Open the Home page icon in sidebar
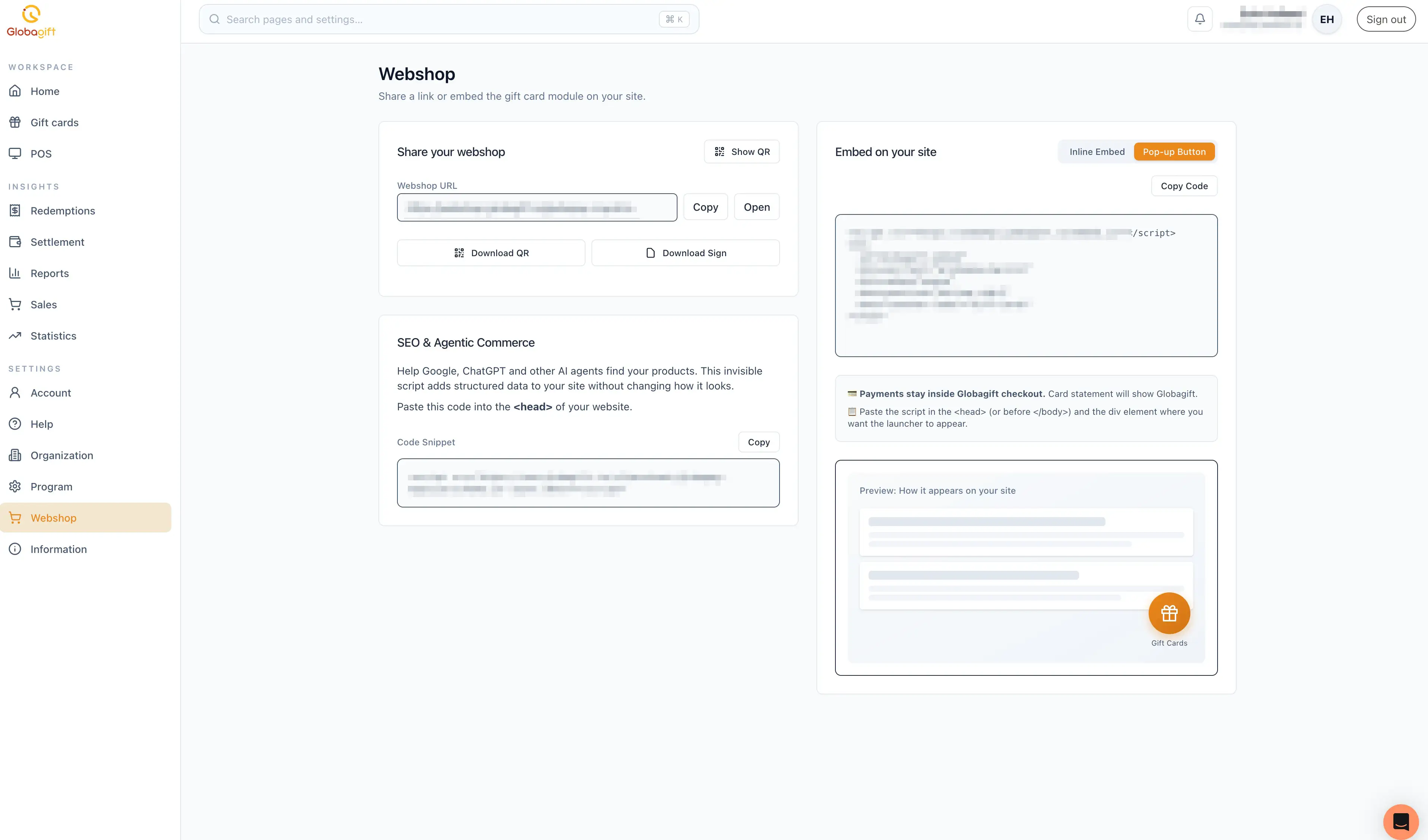1428x840 pixels. [15, 90]
